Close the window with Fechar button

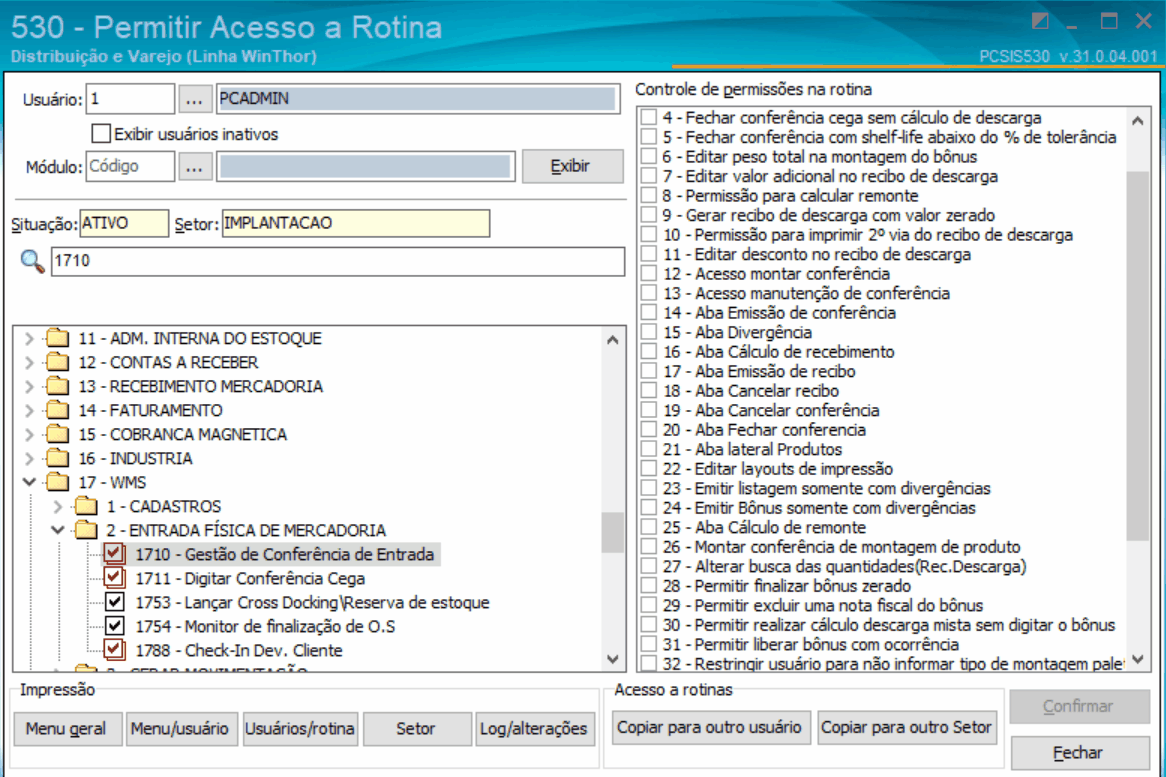(x=1079, y=753)
